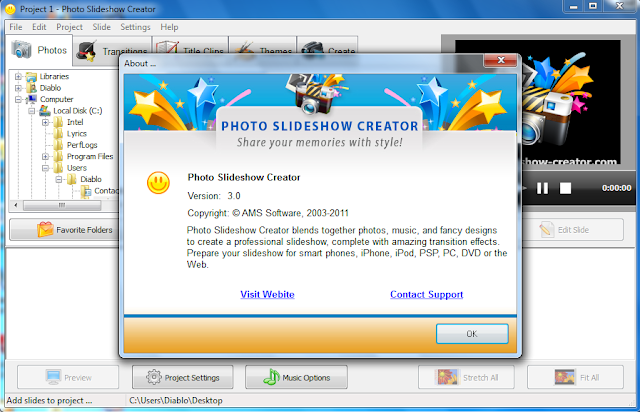Select the Libraries folder icon
The image size is (640, 412).
31,76
